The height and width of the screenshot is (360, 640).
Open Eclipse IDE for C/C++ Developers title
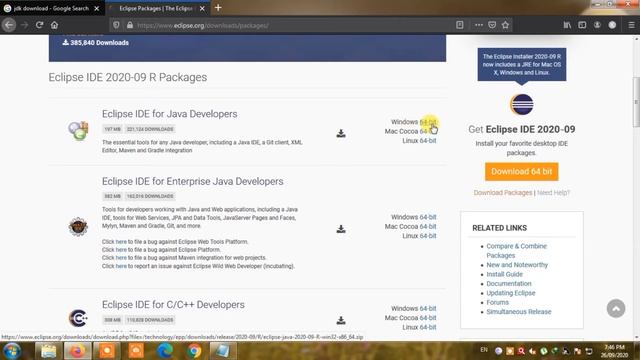173,304
